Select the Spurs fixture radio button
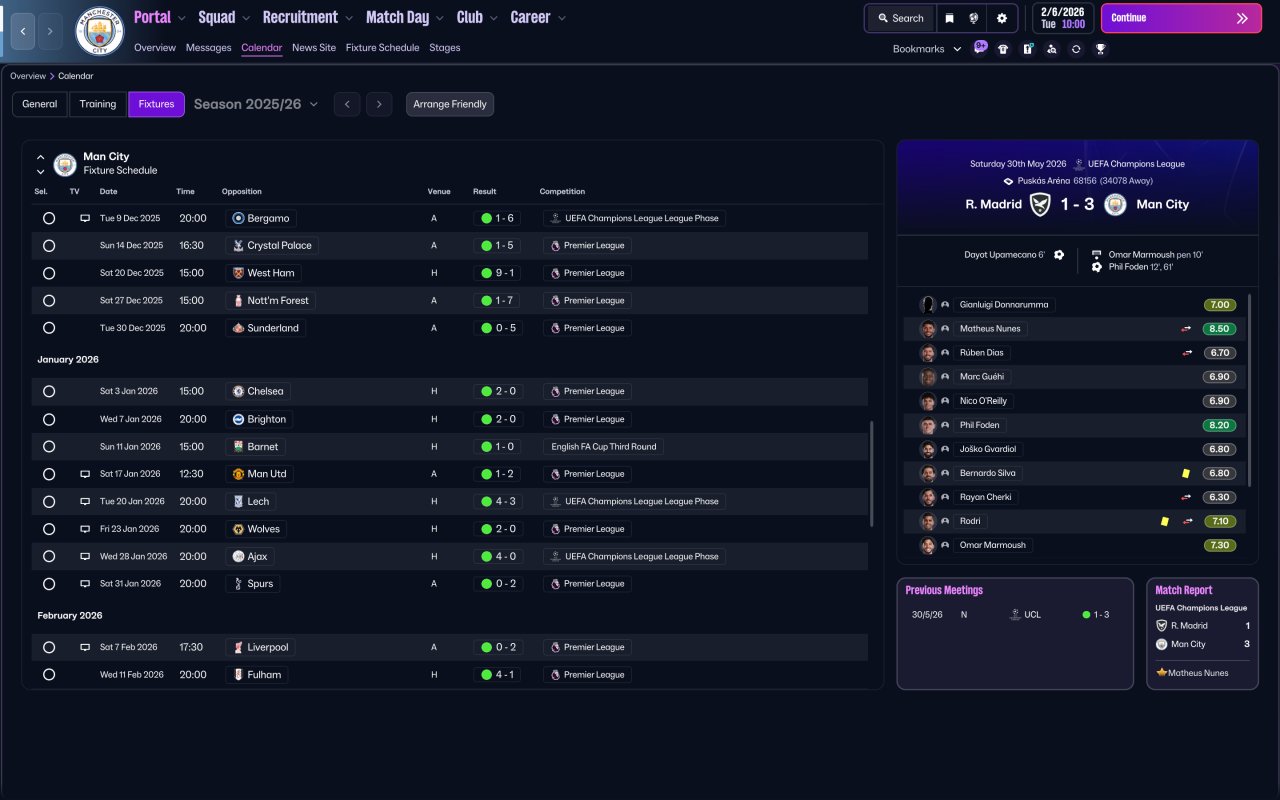The width and height of the screenshot is (1280, 800). 49,584
